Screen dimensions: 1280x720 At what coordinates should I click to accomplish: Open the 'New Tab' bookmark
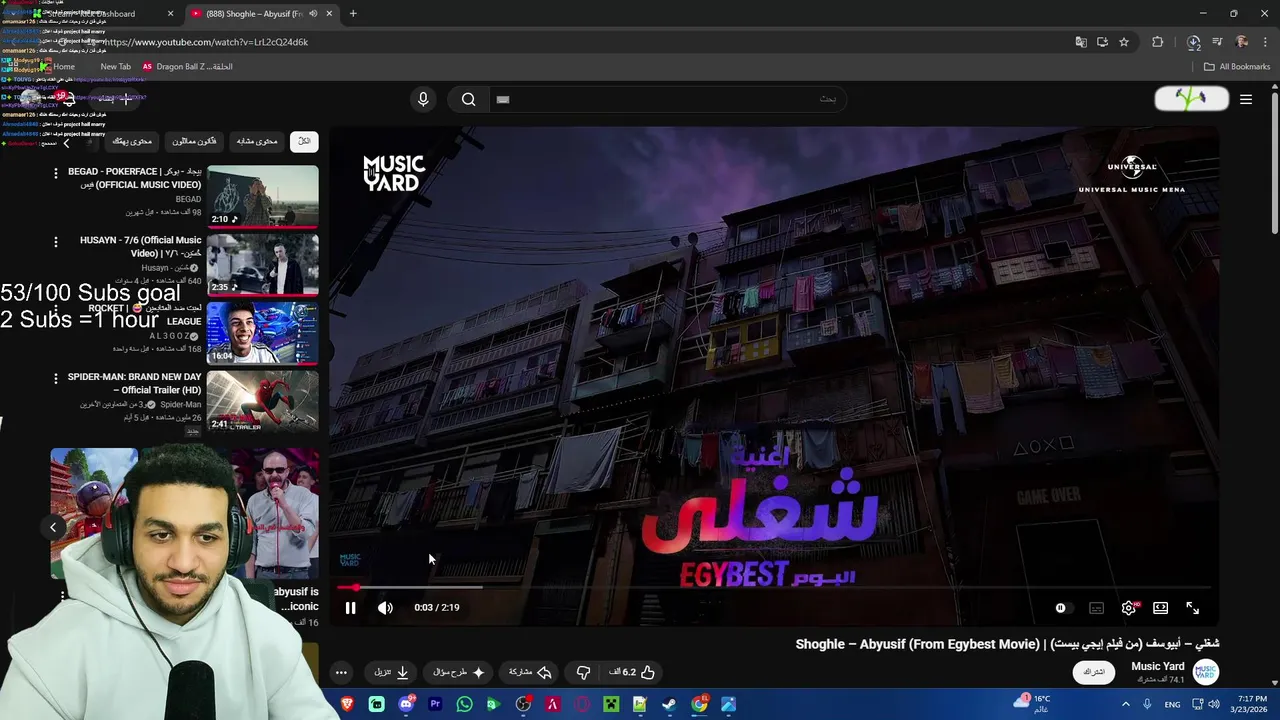pos(115,67)
